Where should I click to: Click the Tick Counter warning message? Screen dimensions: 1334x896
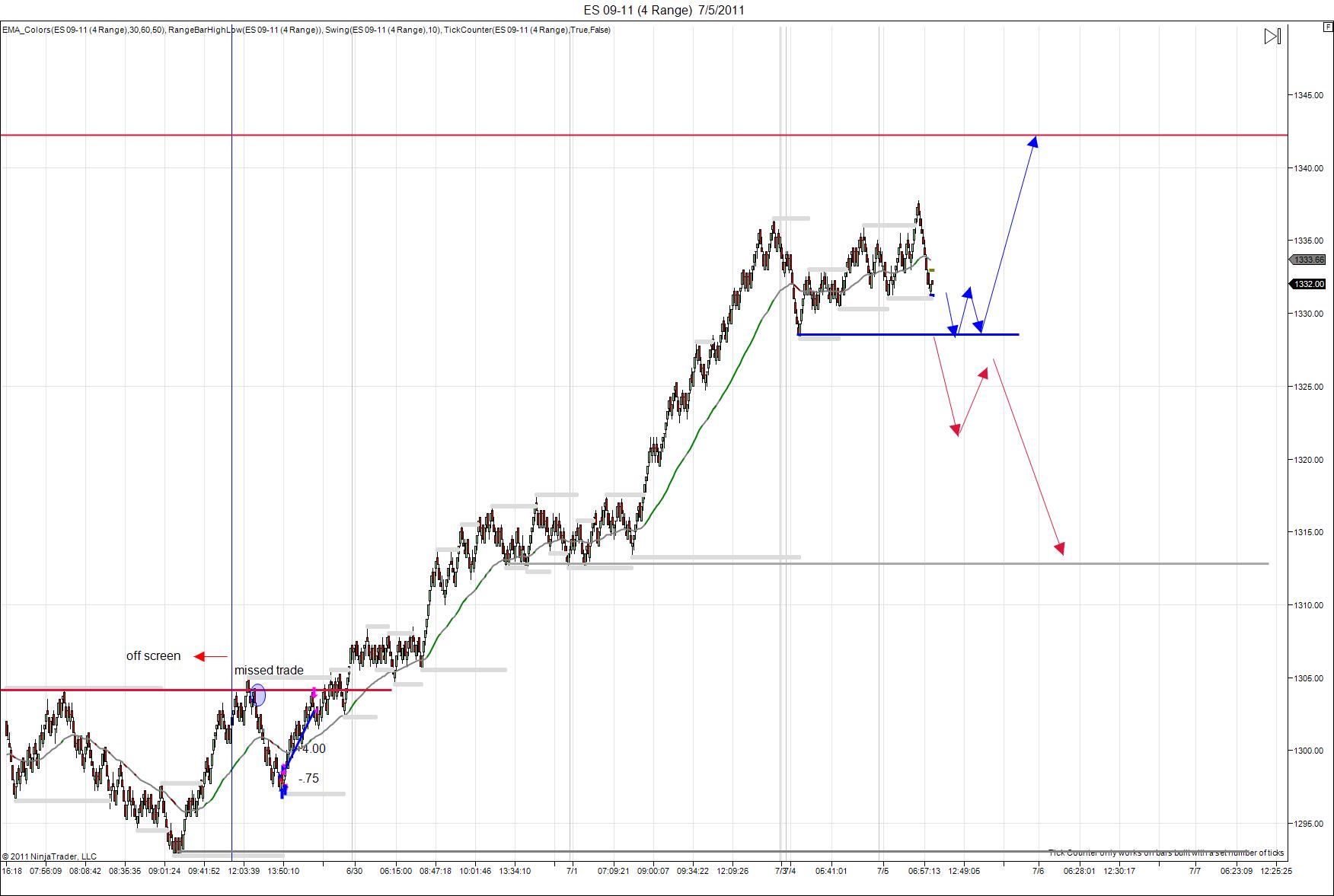pyautogui.click(x=1166, y=853)
